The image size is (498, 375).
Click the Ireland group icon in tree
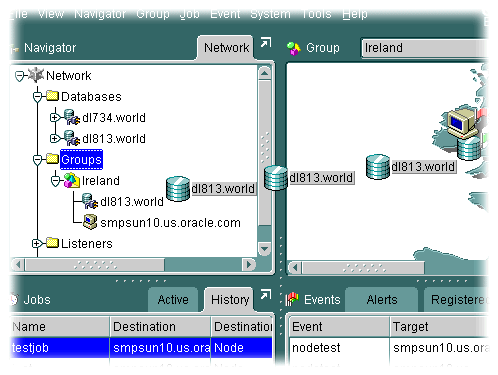coord(72,180)
